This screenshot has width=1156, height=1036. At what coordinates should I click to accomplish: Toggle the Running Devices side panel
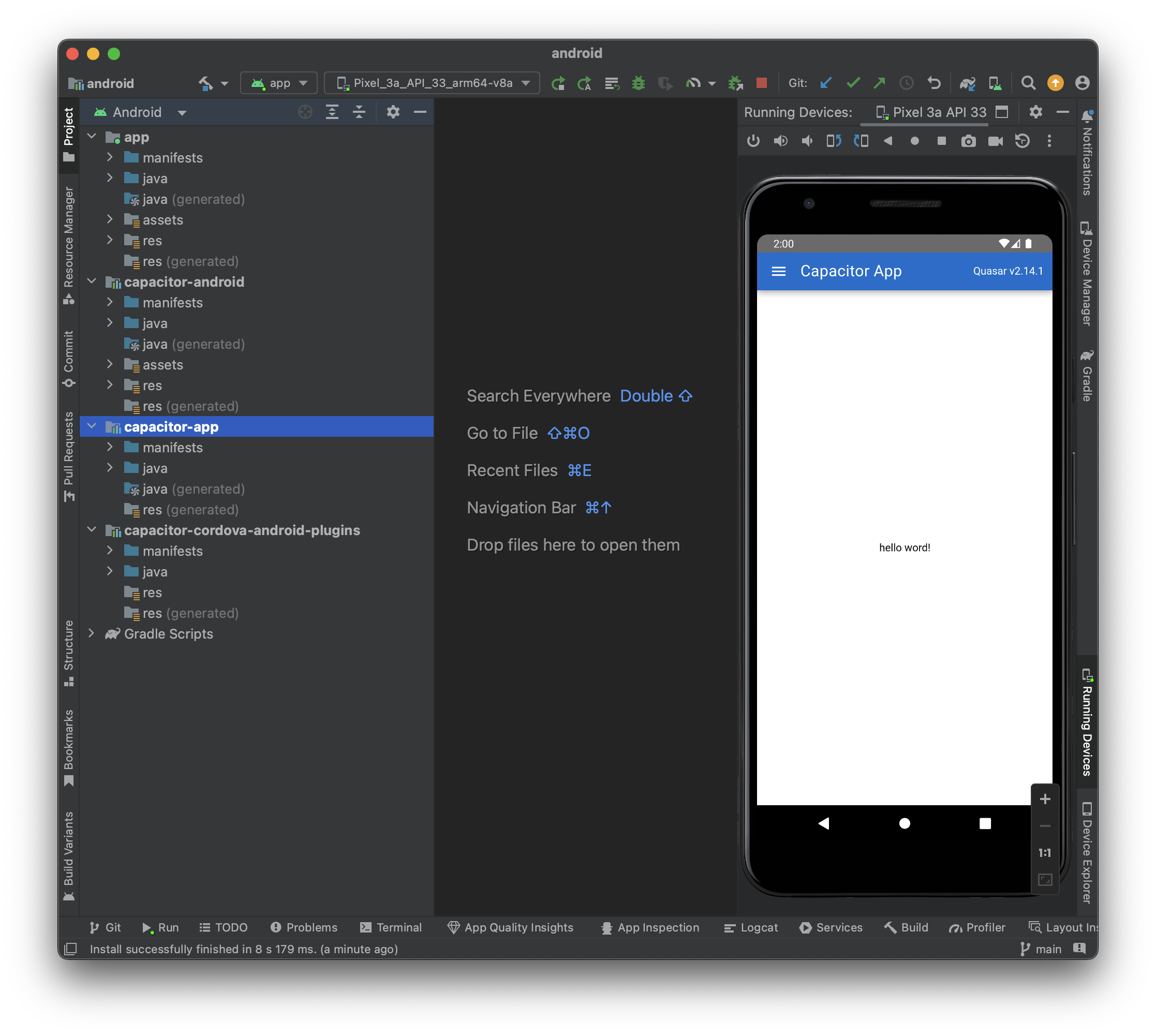click(1086, 722)
